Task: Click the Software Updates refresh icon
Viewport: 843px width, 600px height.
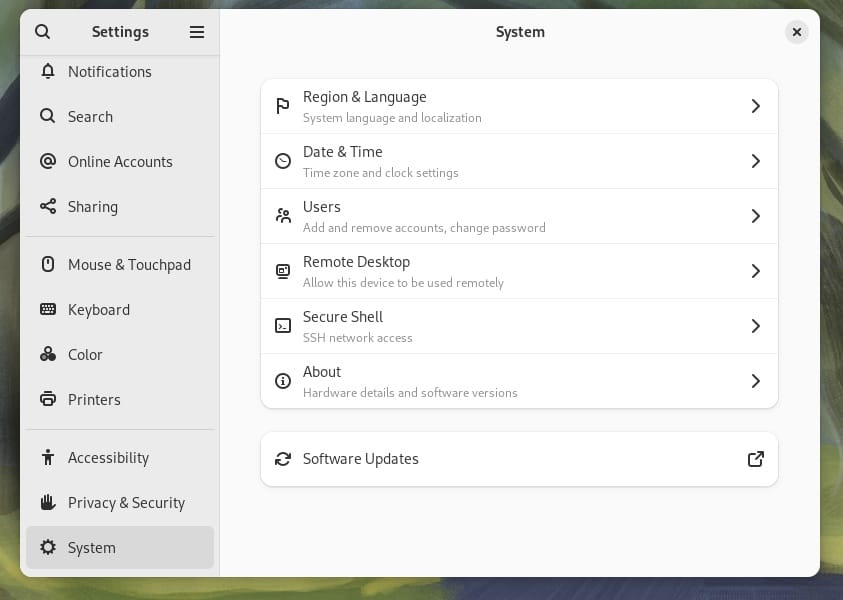Action: tap(283, 459)
